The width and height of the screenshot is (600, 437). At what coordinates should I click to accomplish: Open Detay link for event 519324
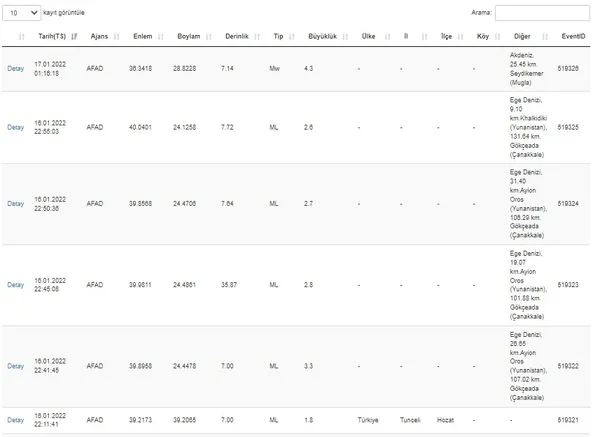click(x=15, y=203)
